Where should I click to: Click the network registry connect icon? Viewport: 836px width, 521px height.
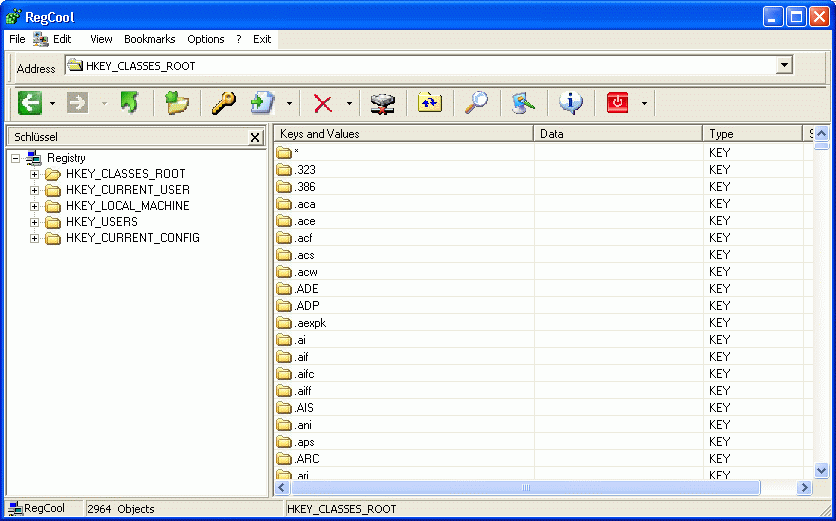383,103
